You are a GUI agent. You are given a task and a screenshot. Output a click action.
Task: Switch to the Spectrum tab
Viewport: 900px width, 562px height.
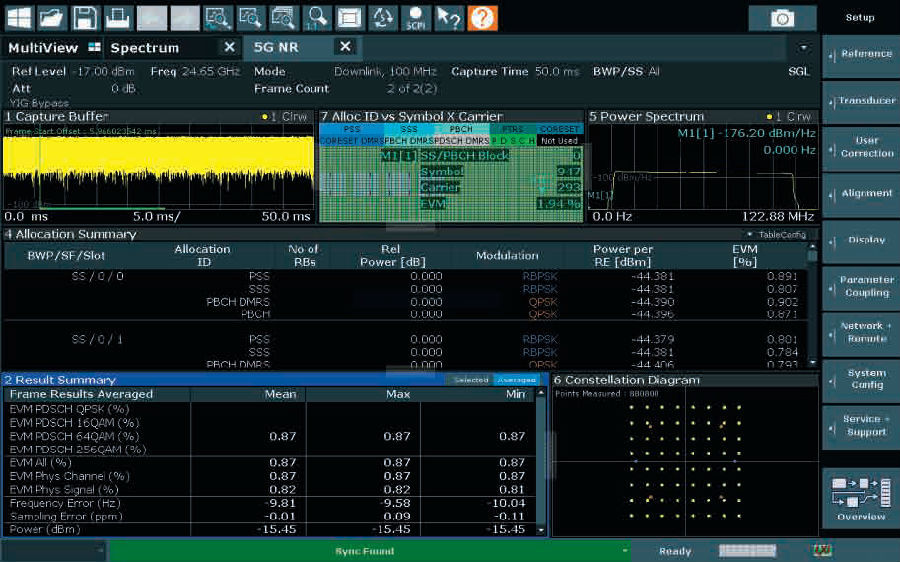click(145, 48)
